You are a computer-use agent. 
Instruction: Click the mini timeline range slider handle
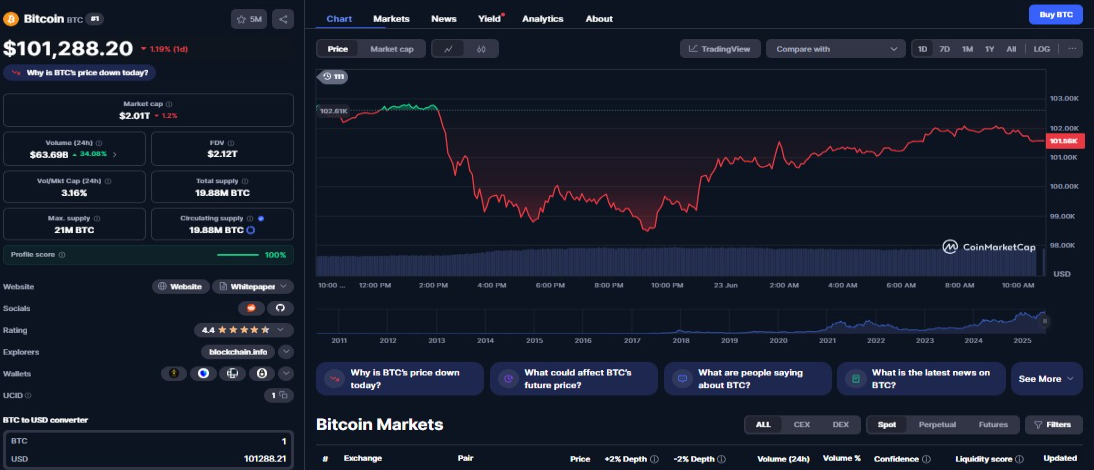click(x=1045, y=321)
